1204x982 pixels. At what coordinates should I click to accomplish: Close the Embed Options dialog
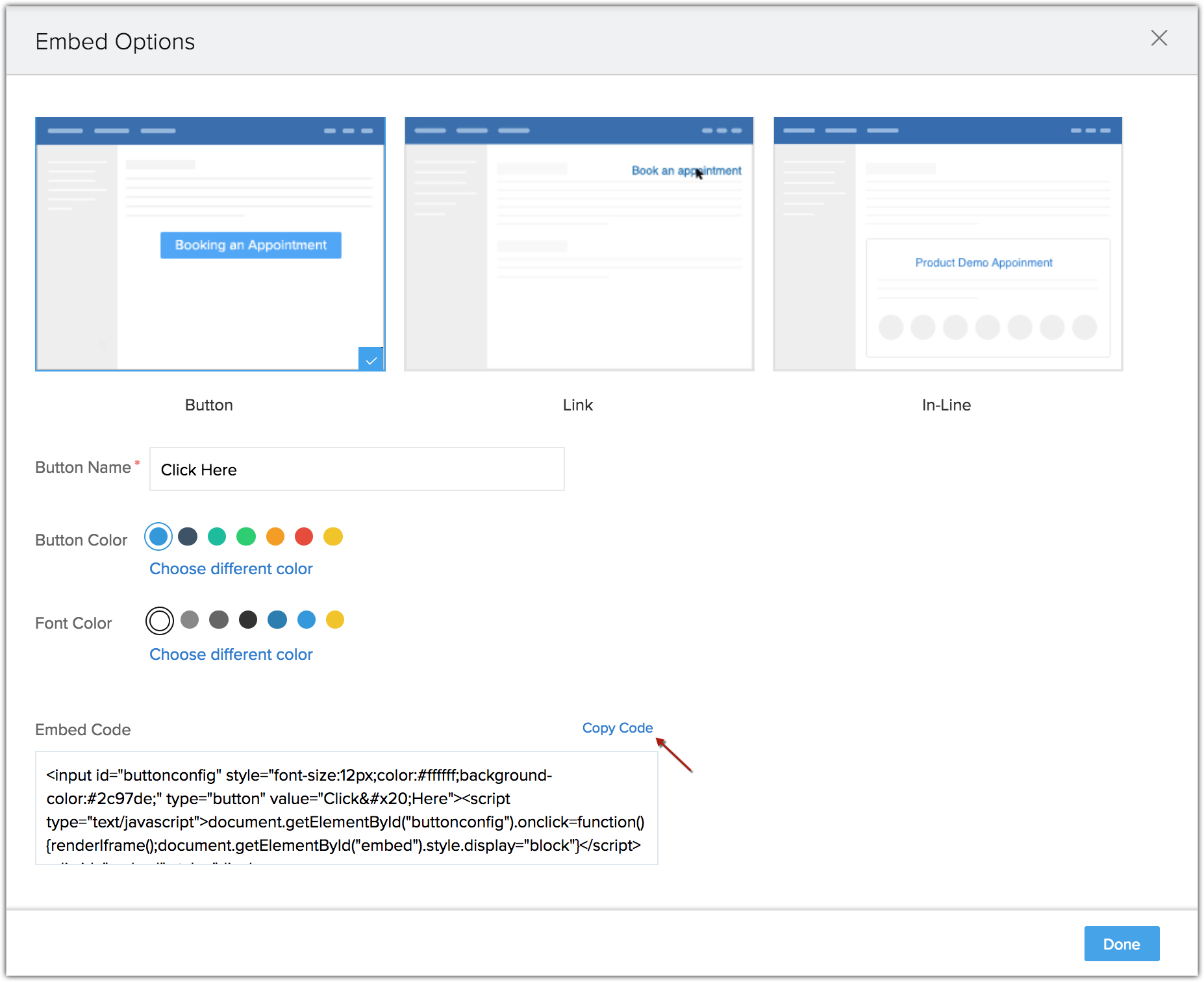pyautogui.click(x=1159, y=38)
